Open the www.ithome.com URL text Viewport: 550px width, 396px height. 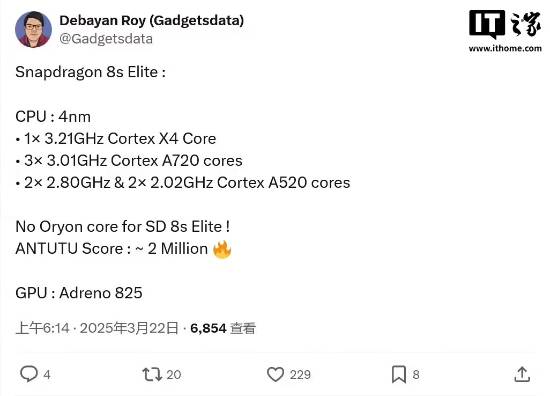[x=505, y=48]
